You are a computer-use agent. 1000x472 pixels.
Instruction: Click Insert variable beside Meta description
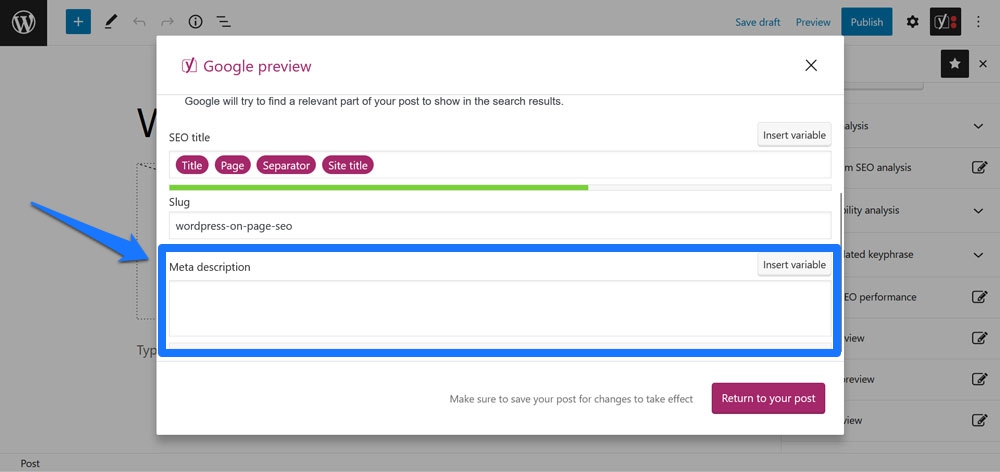(794, 265)
